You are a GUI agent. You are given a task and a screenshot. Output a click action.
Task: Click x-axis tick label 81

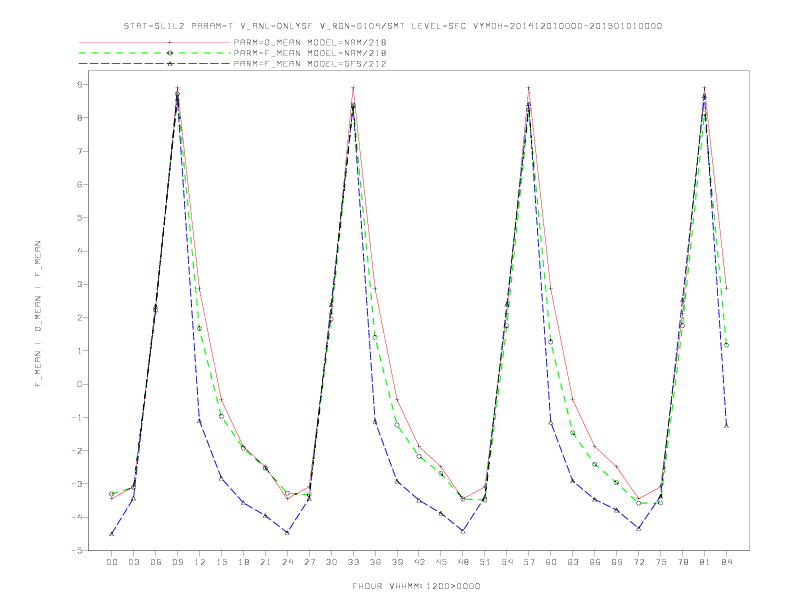pos(705,562)
